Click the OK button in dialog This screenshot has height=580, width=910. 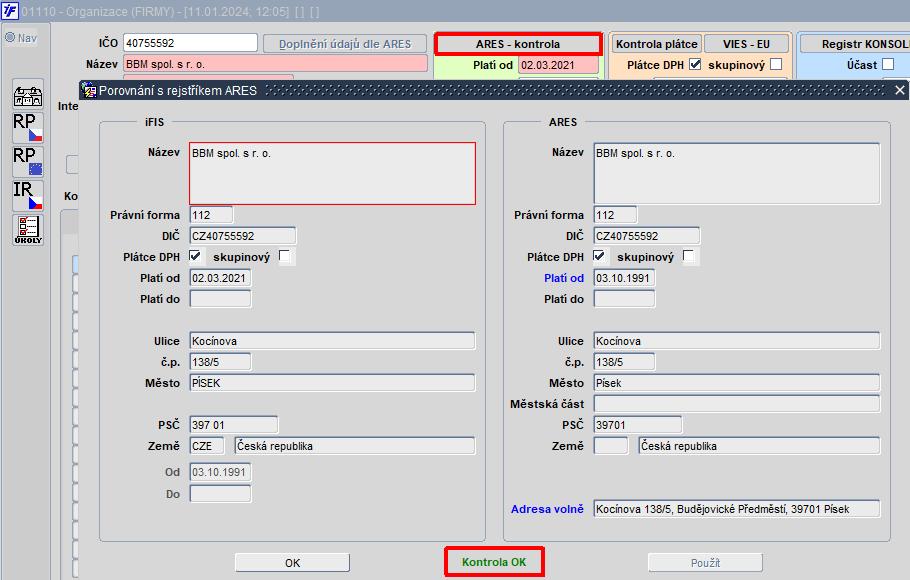(x=292, y=563)
